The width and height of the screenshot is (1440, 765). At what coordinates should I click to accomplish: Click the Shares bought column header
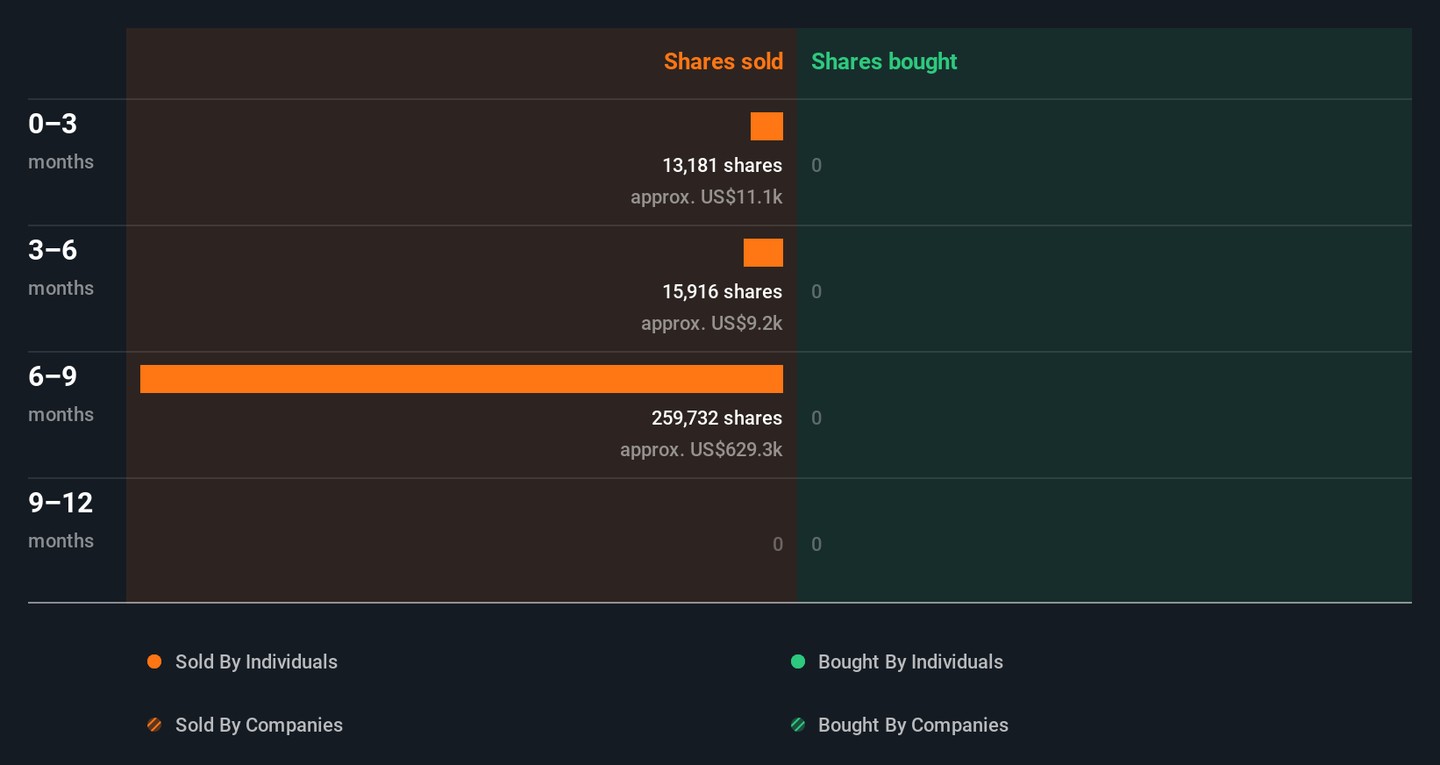(884, 62)
